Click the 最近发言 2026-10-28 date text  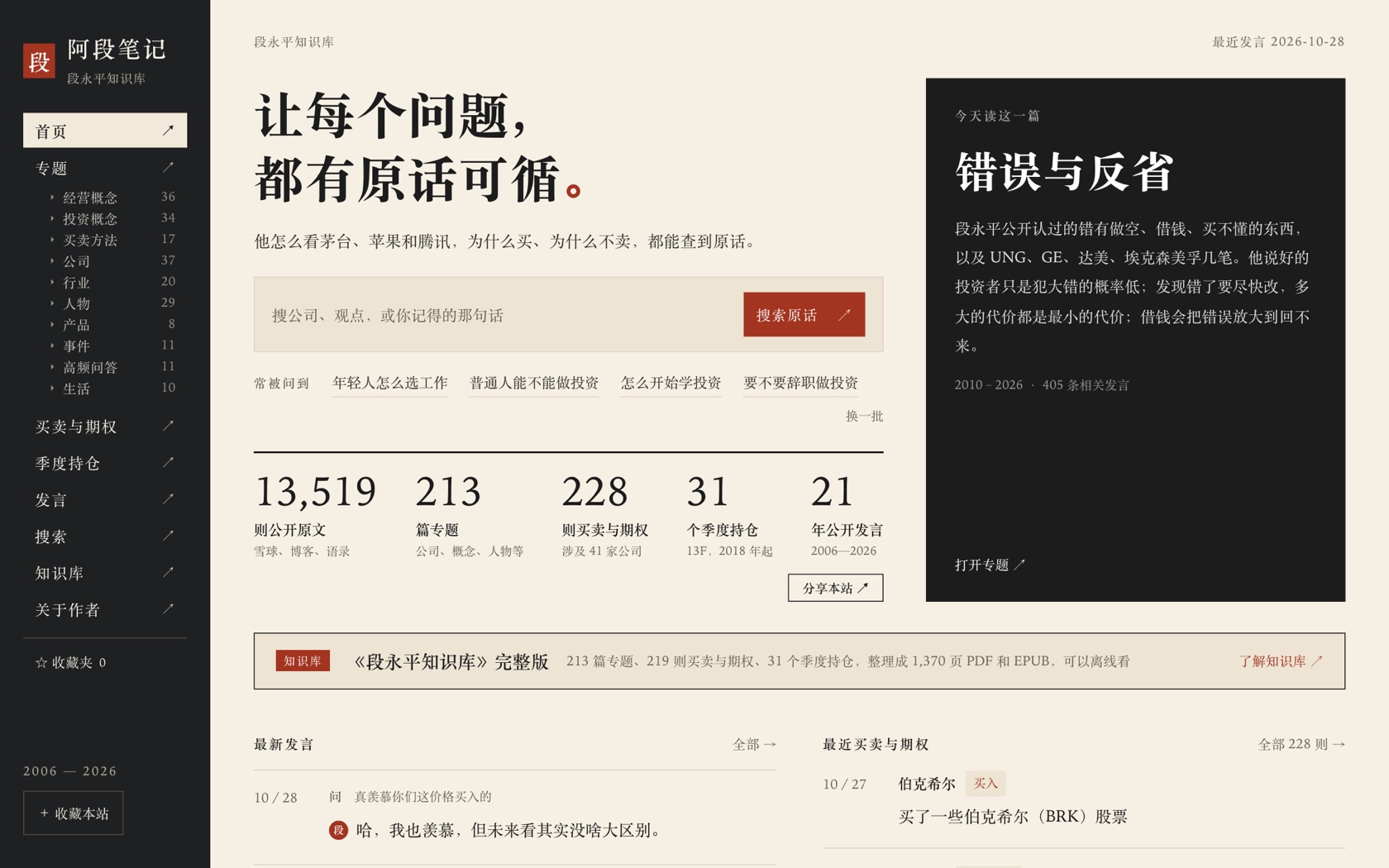[1278, 42]
